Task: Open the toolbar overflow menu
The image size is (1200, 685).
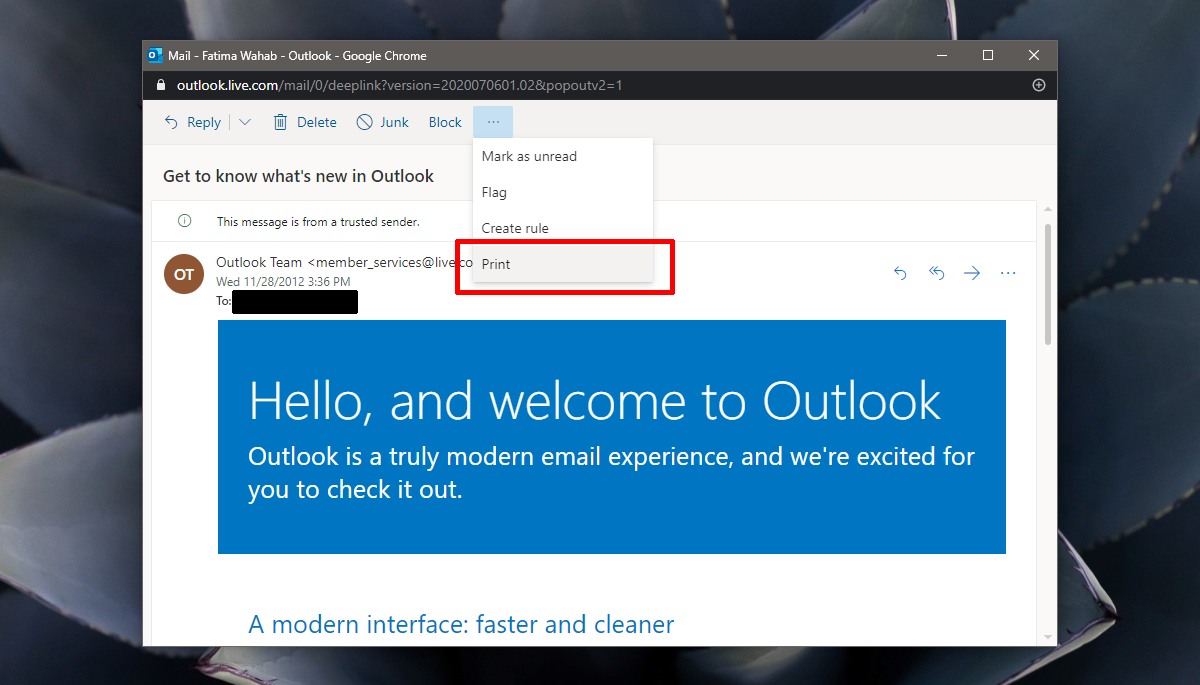Action: click(x=492, y=121)
